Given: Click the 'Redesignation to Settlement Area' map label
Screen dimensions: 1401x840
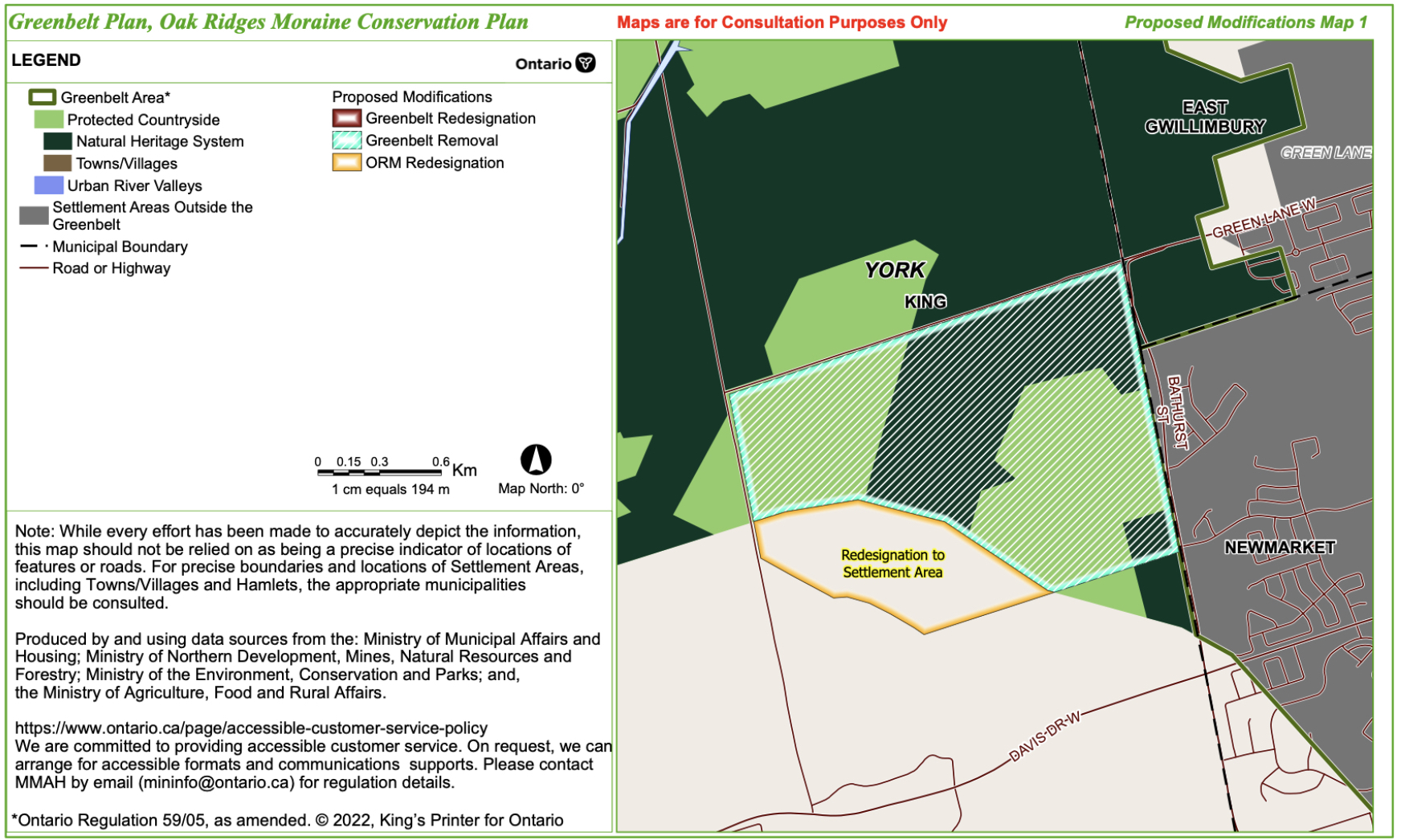Looking at the screenshot, I should pos(892,564).
